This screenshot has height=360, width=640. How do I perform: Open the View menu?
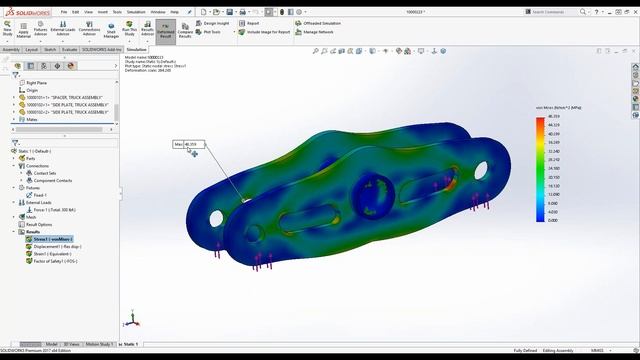tap(88, 12)
